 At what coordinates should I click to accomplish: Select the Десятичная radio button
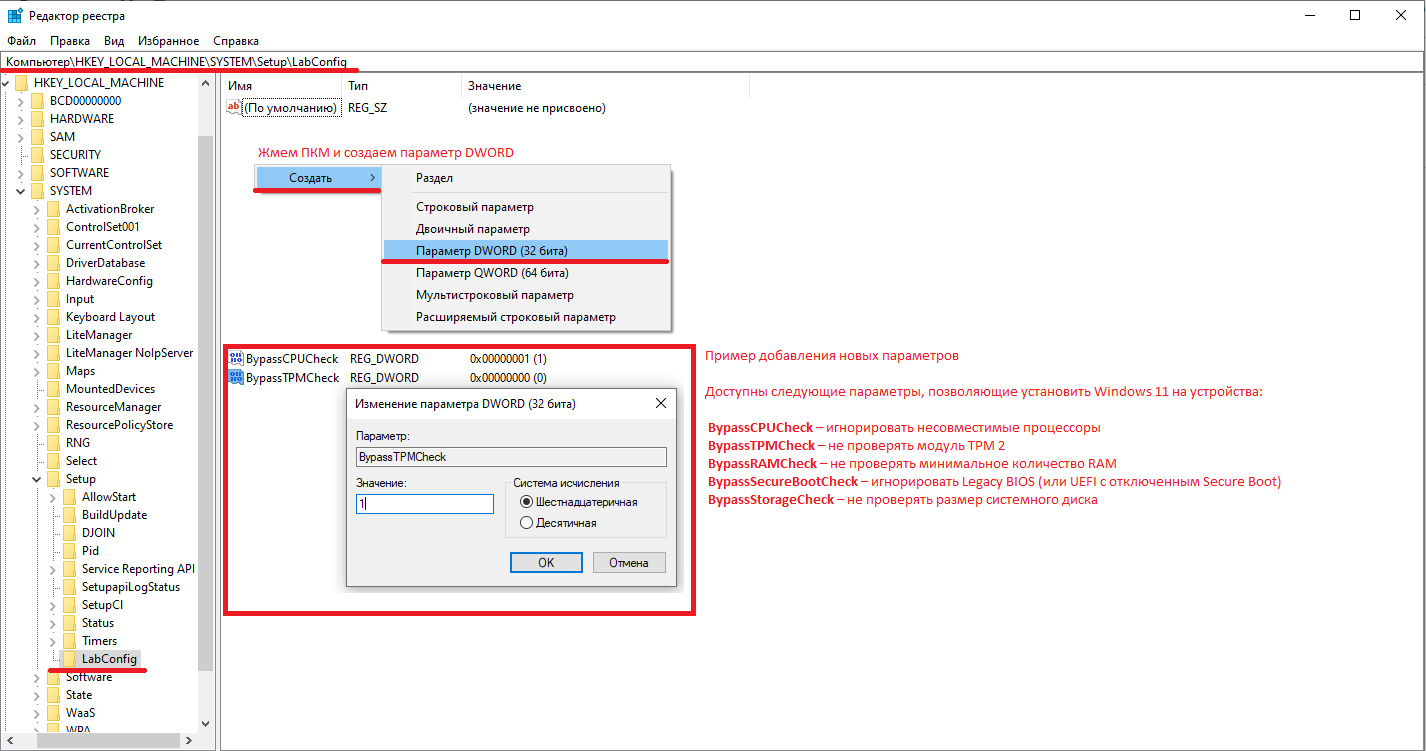click(527, 522)
